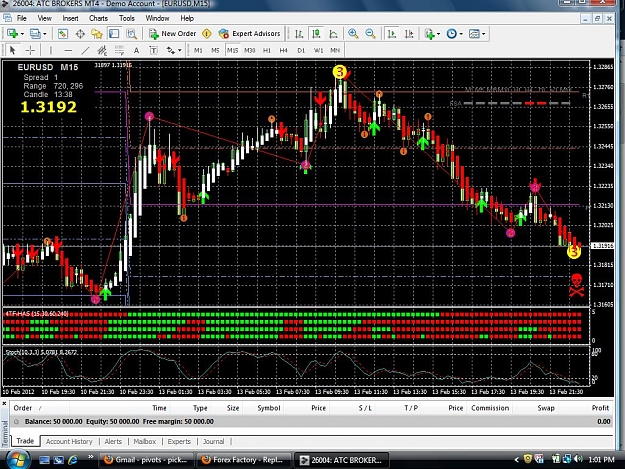The height and width of the screenshot is (469, 625).
Task: Open the Window menu
Action: (157, 18)
